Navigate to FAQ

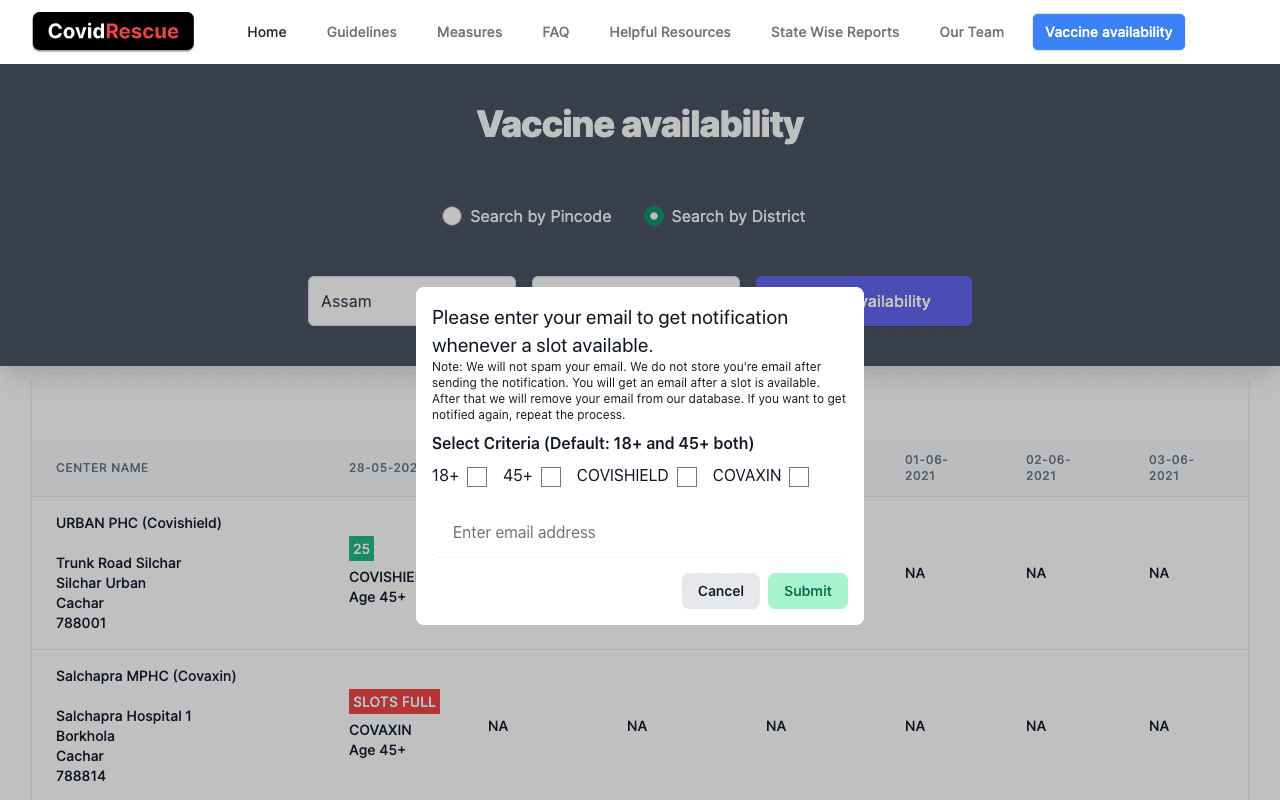tap(556, 32)
